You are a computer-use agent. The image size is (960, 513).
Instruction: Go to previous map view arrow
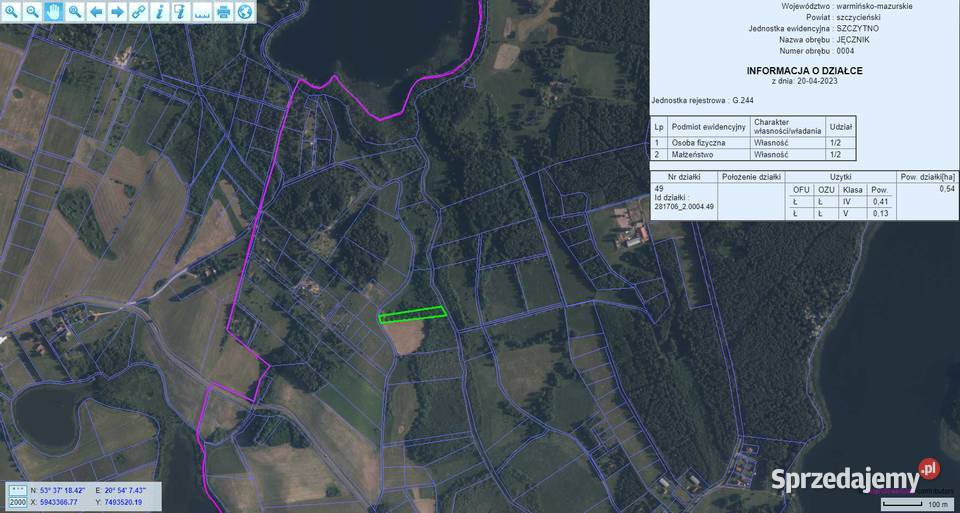(96, 11)
